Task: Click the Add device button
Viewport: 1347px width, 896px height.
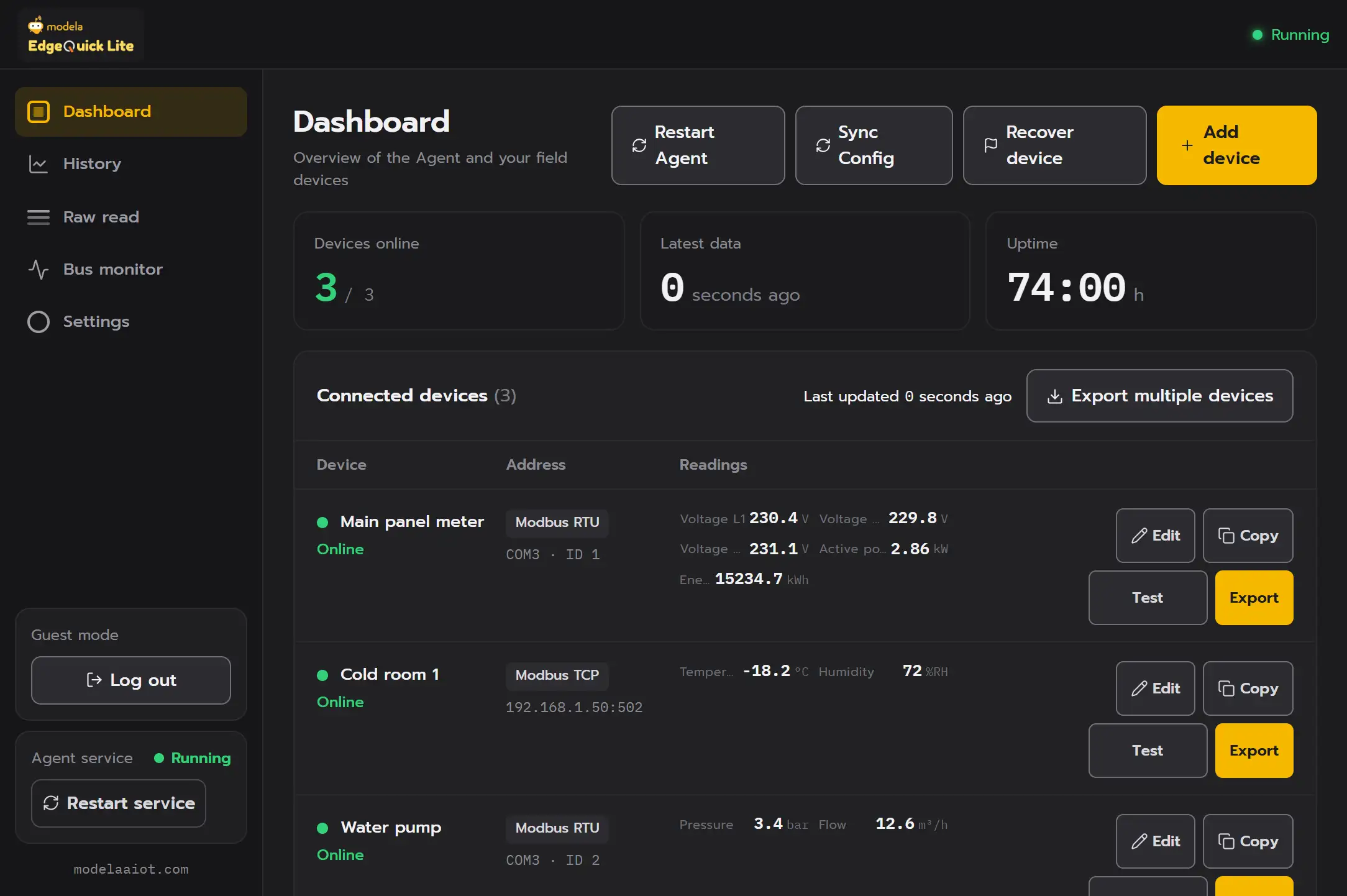Action: tap(1236, 145)
